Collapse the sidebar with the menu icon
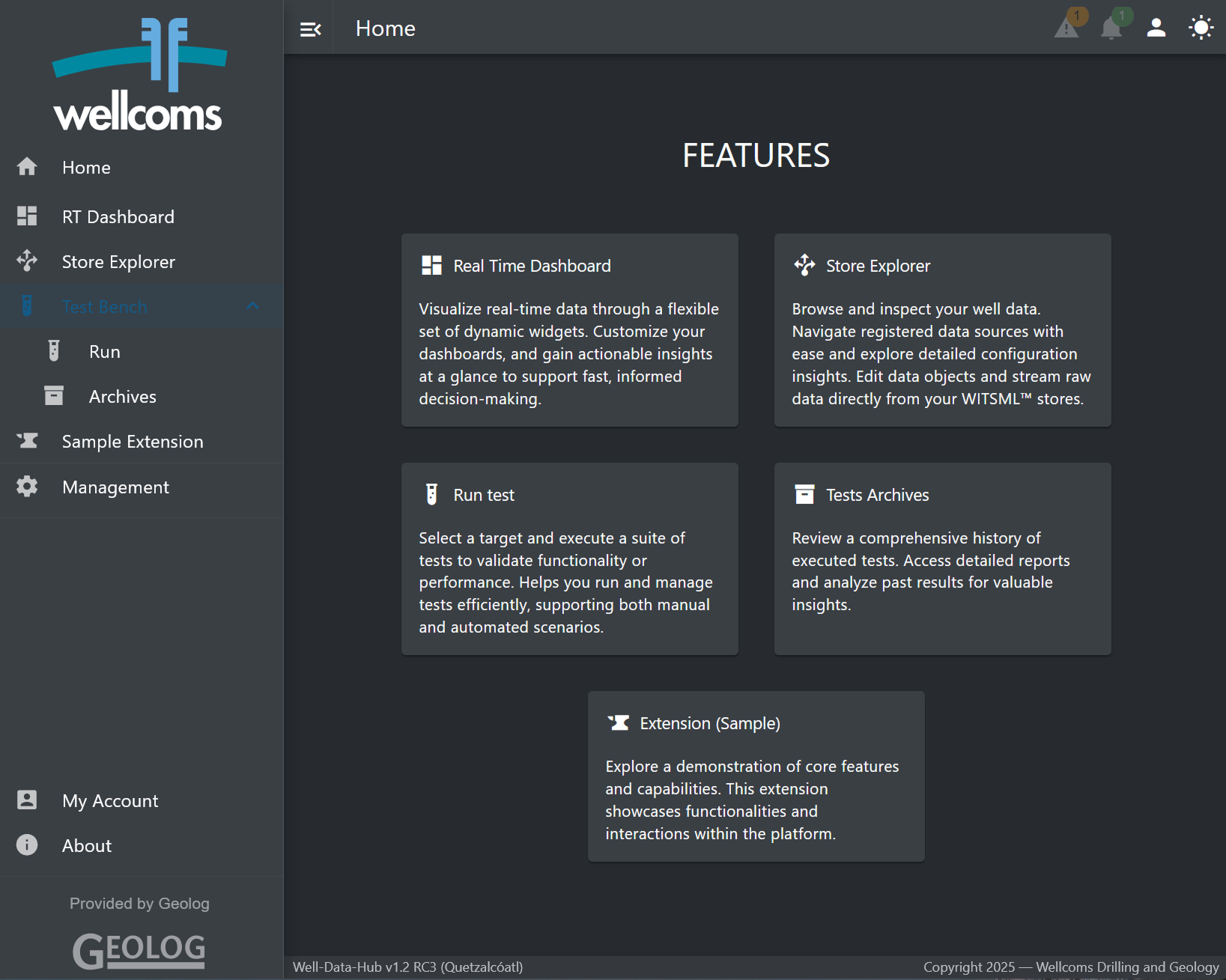This screenshot has height=980, width=1226. pos(310,29)
